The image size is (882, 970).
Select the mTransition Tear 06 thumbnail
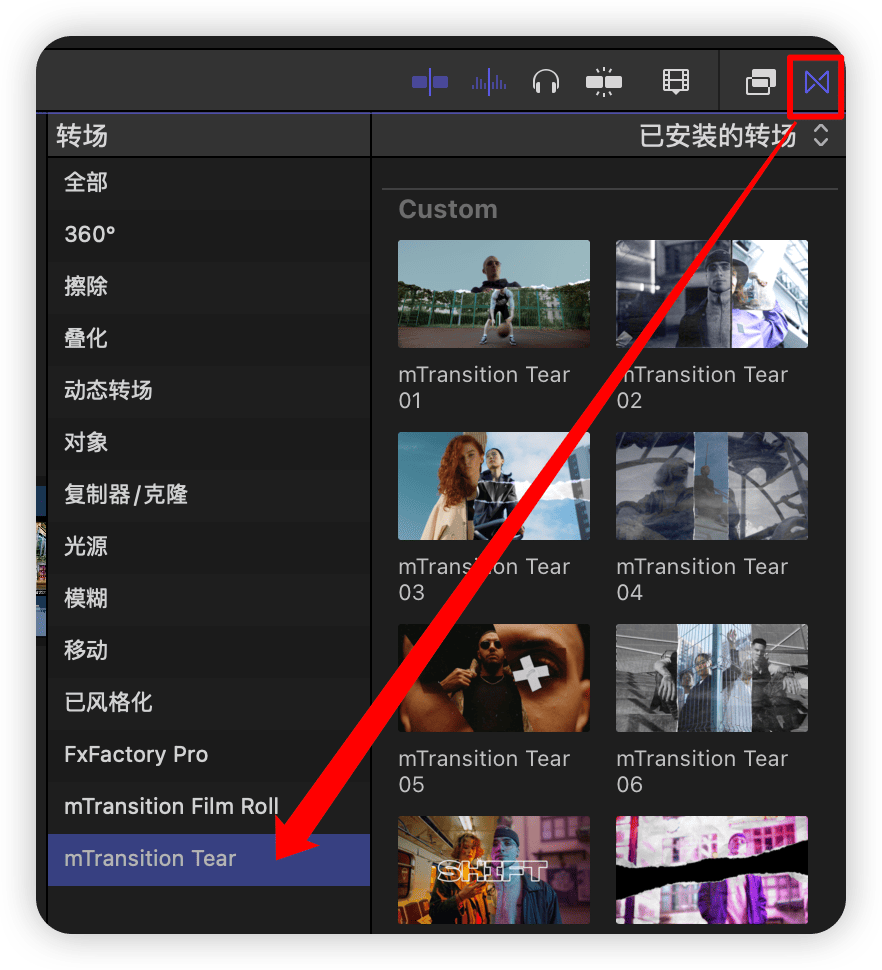(x=712, y=678)
